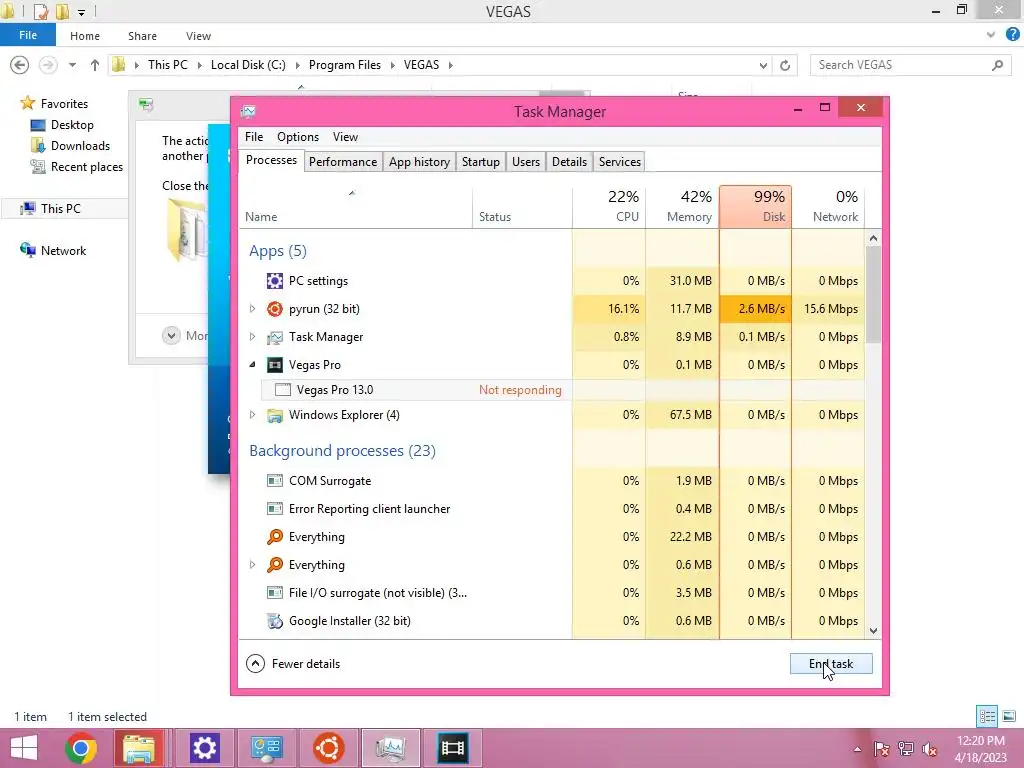Click Program Files in the address breadcrumb
Viewport: 1024px width, 768px height.
click(345, 65)
